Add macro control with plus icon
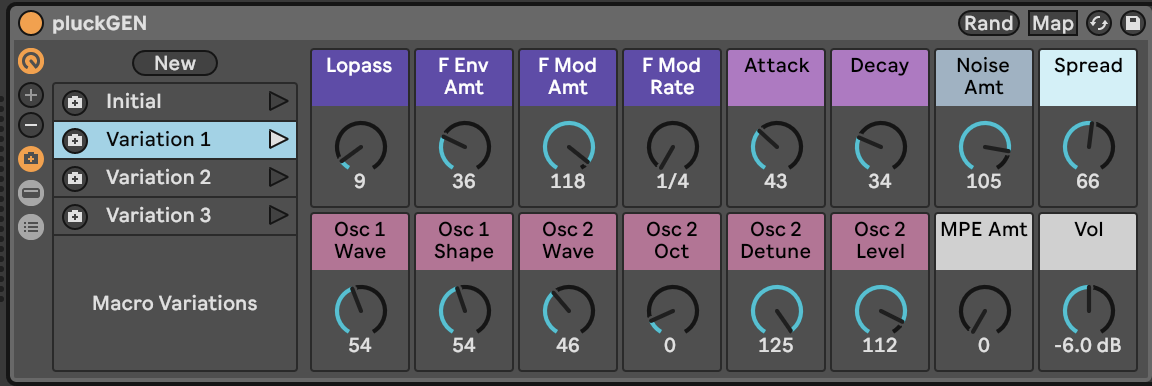Image resolution: width=1152 pixels, height=386 pixels. 31,96
